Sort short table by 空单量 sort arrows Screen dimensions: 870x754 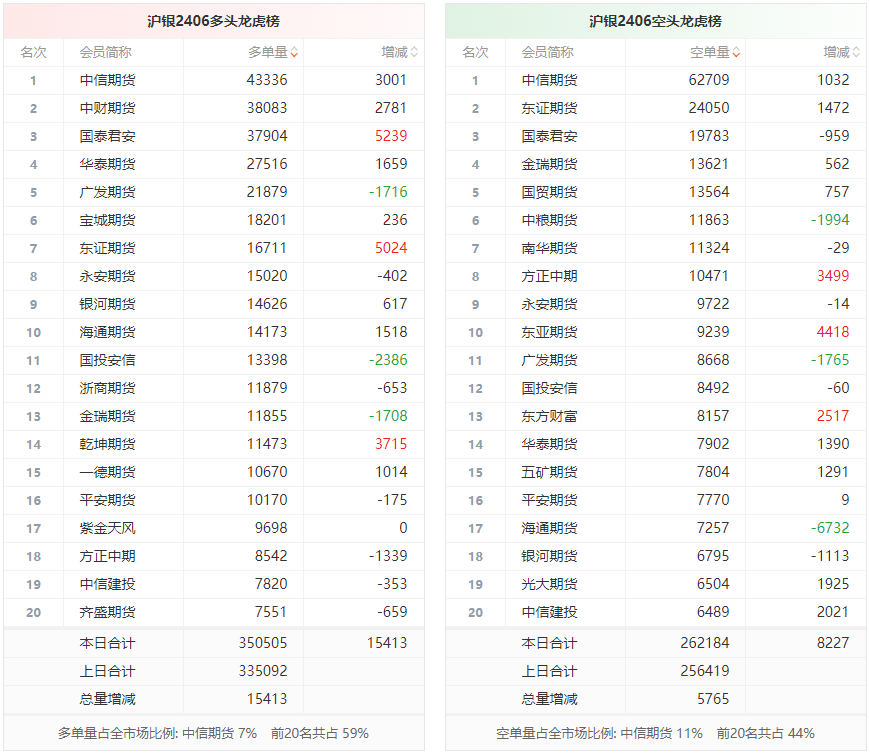click(x=736, y=52)
